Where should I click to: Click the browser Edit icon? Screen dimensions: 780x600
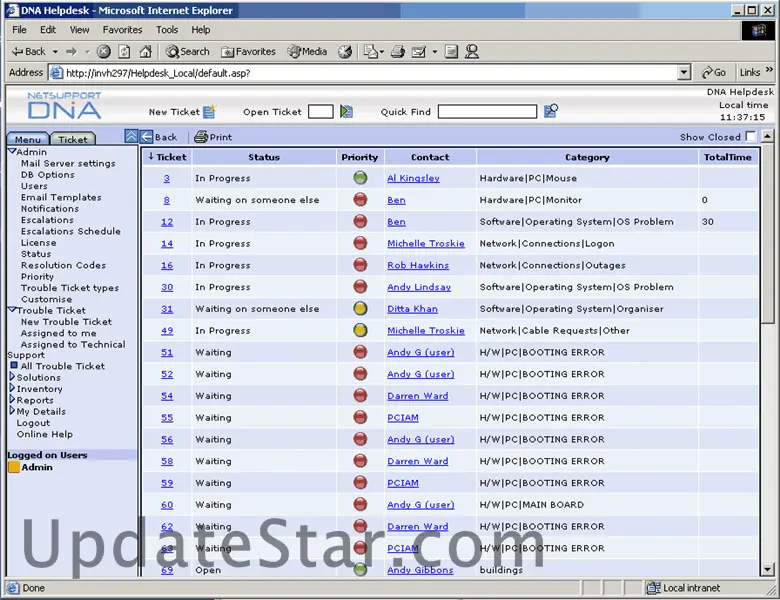(x=419, y=51)
